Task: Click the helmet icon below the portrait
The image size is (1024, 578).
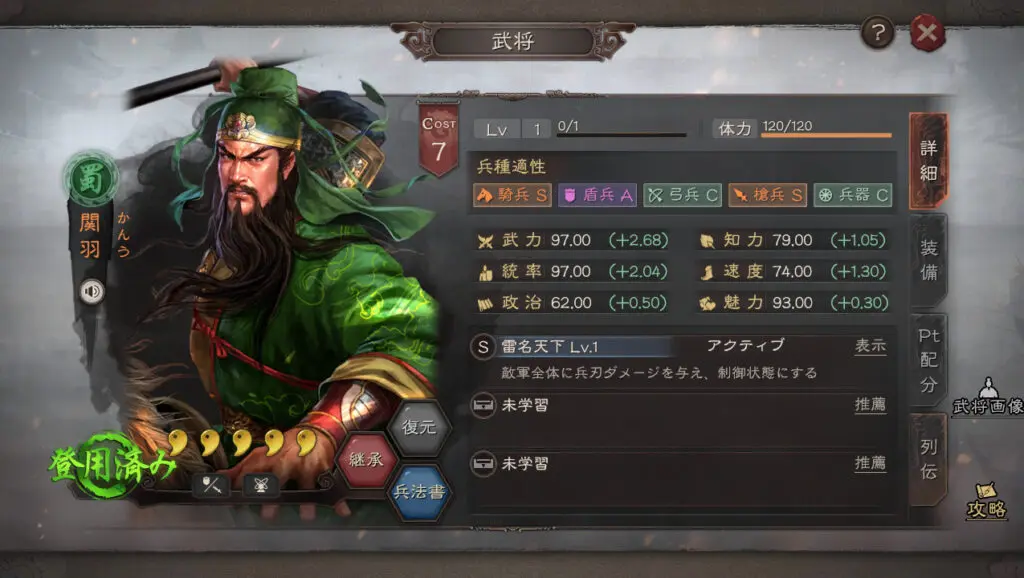Action: click(261, 485)
